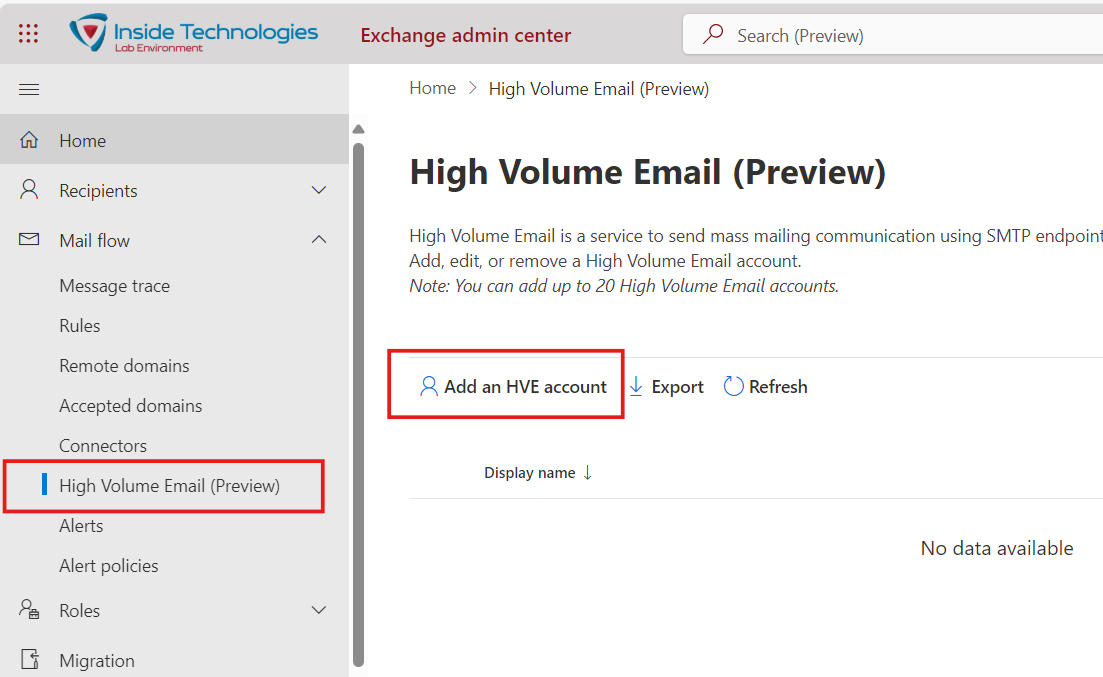
Task: Open Rules under Mail flow
Action: (x=79, y=326)
